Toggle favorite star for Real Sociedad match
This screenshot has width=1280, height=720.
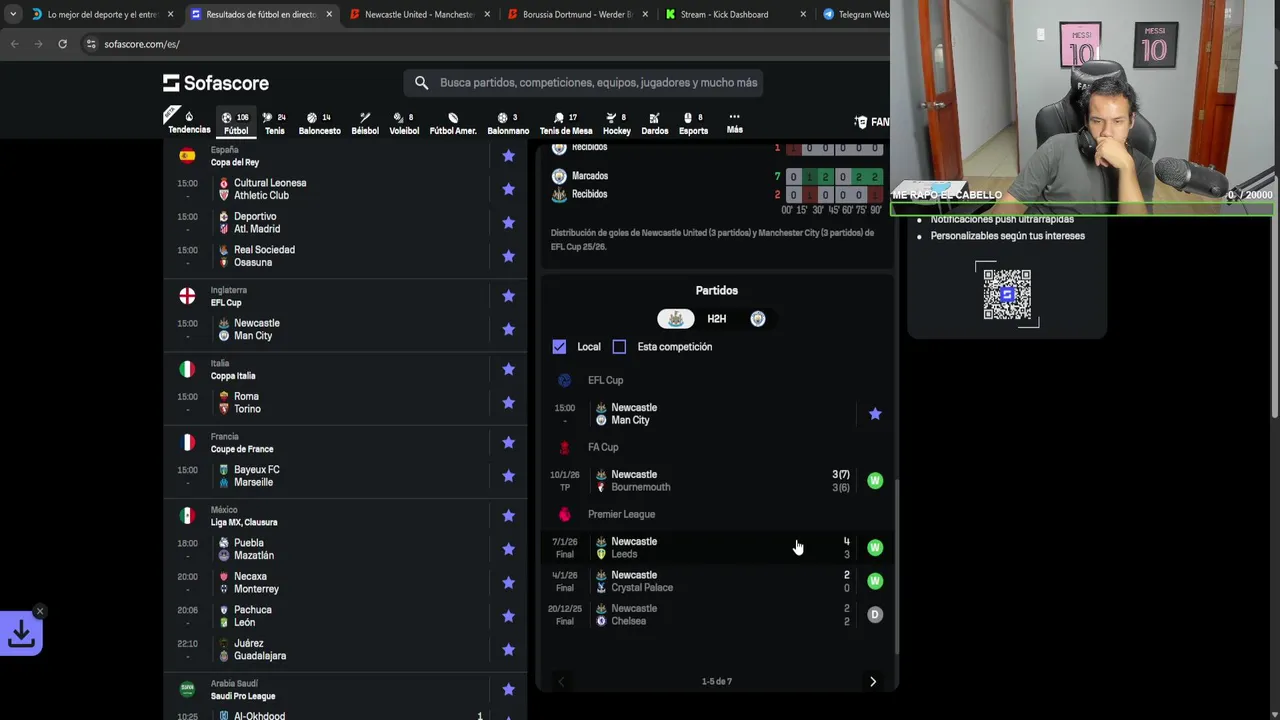[508, 256]
